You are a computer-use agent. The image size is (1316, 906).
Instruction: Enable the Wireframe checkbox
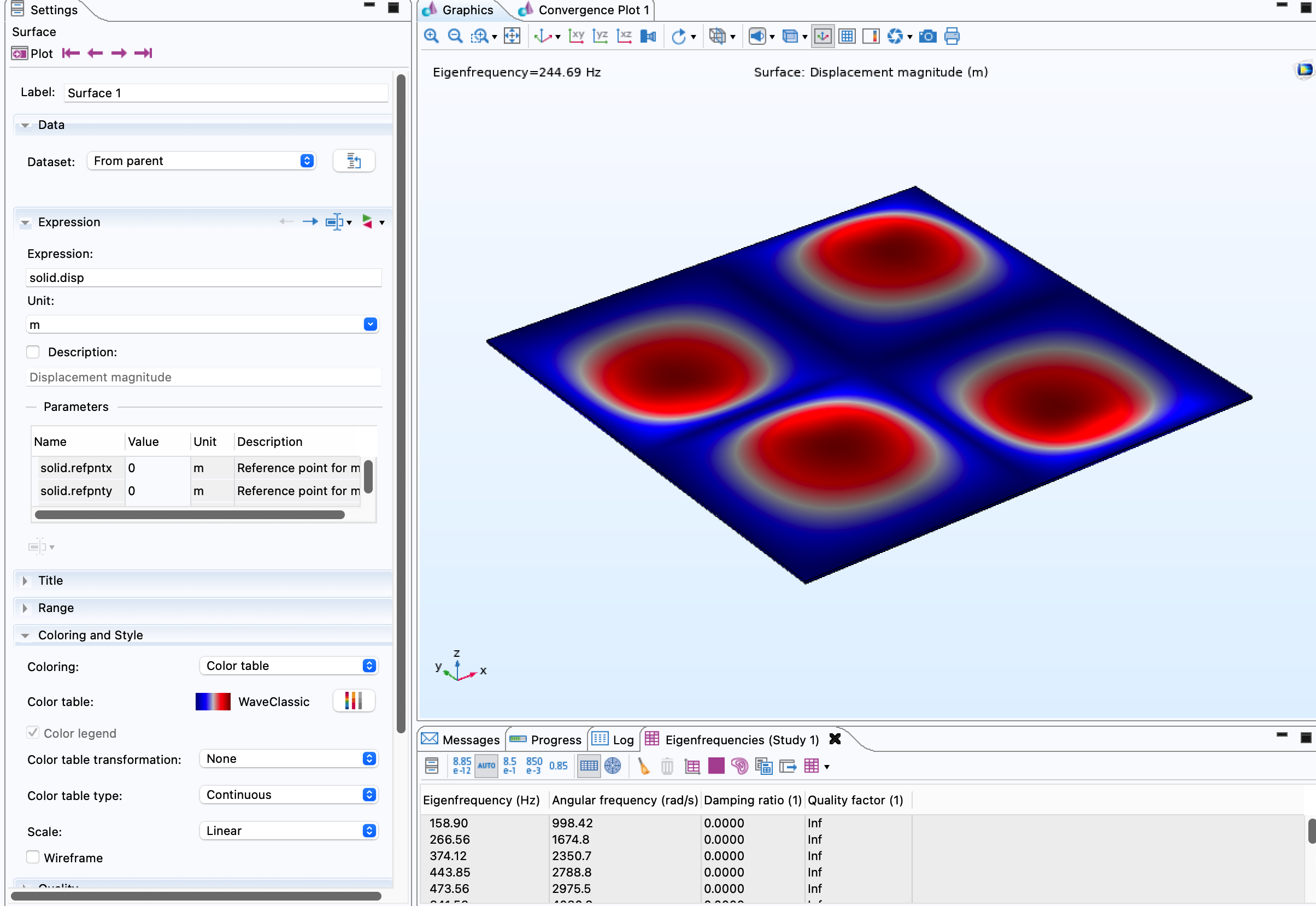coord(33,858)
